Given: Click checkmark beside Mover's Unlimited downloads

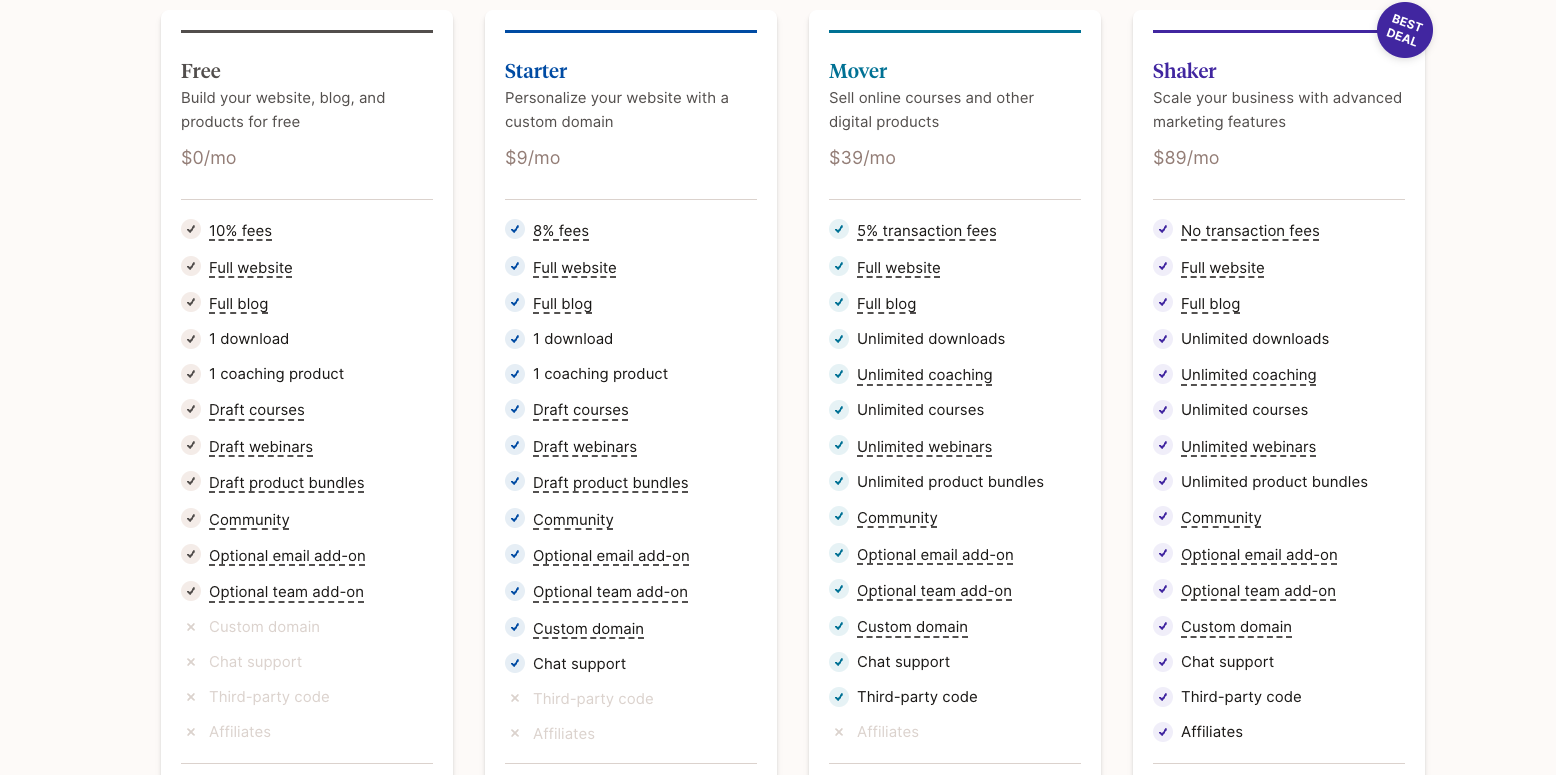Looking at the screenshot, I should pos(839,339).
